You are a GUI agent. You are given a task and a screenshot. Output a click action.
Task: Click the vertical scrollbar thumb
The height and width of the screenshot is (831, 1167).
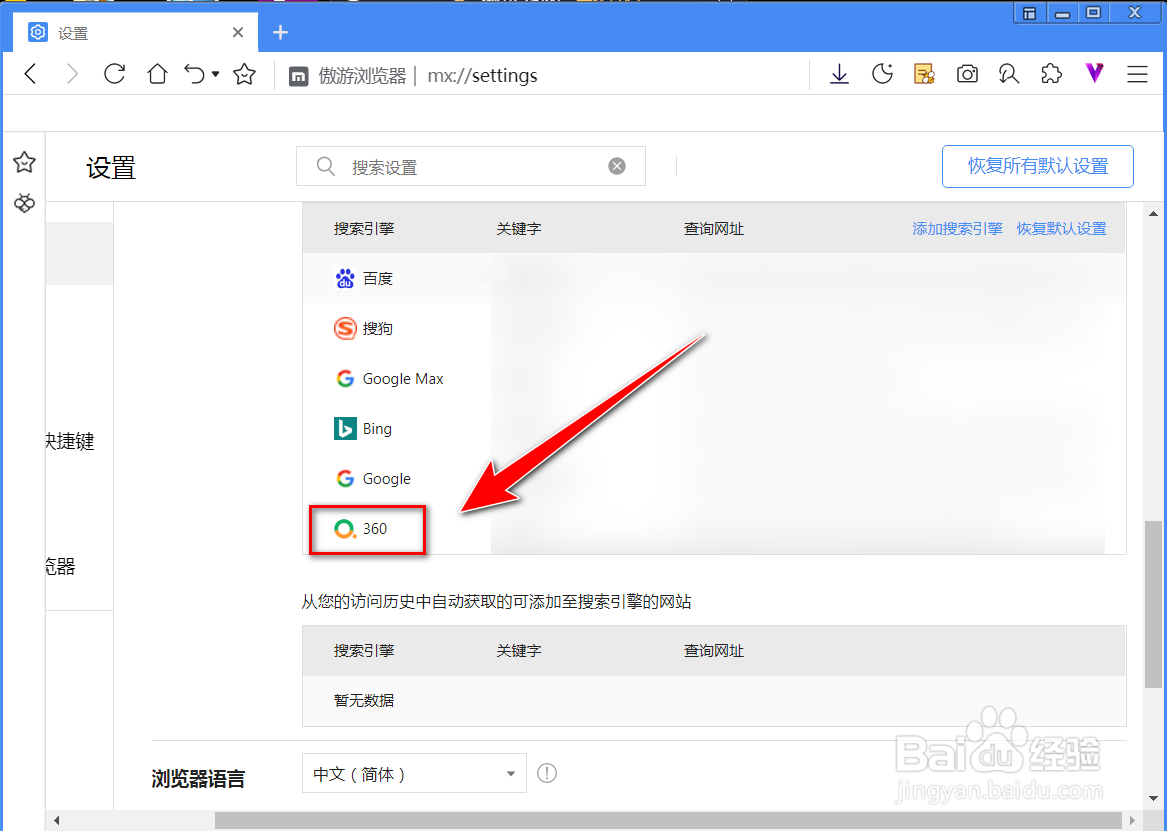pos(1153,603)
